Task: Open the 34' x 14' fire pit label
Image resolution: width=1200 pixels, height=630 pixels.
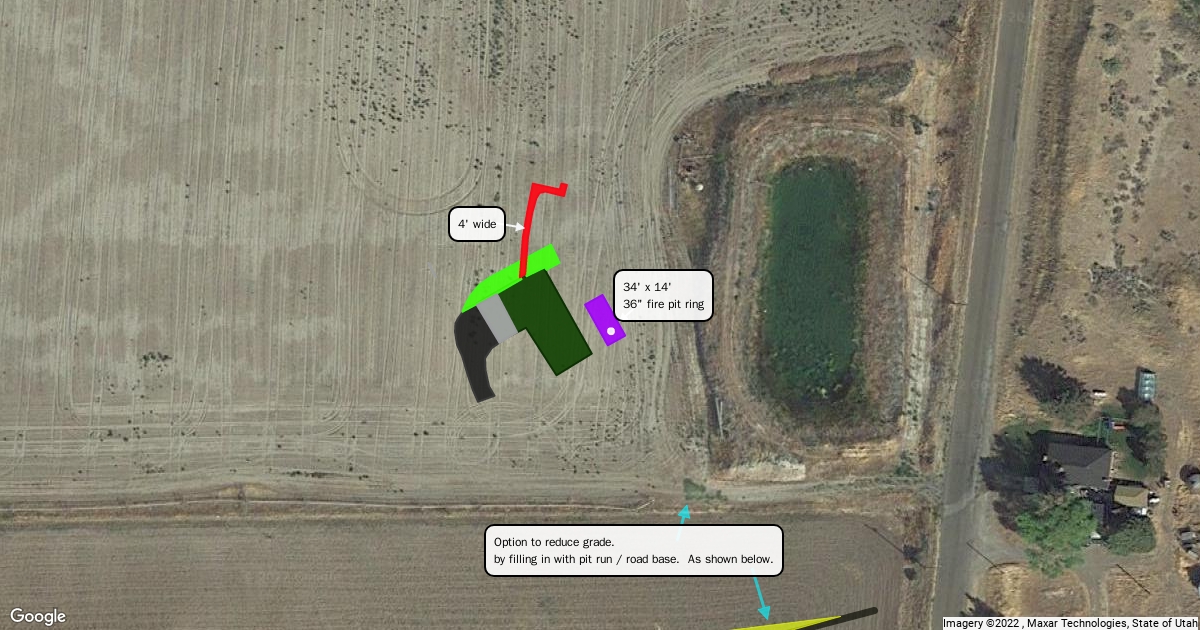Action: point(662,295)
